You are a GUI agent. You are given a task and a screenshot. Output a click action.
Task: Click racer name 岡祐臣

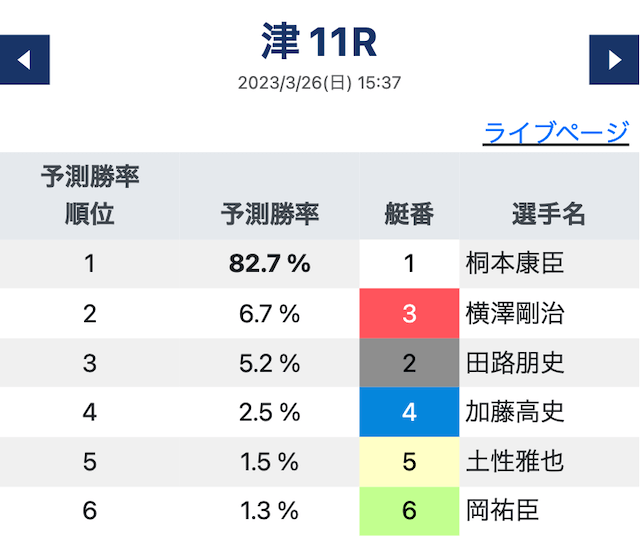(502, 510)
